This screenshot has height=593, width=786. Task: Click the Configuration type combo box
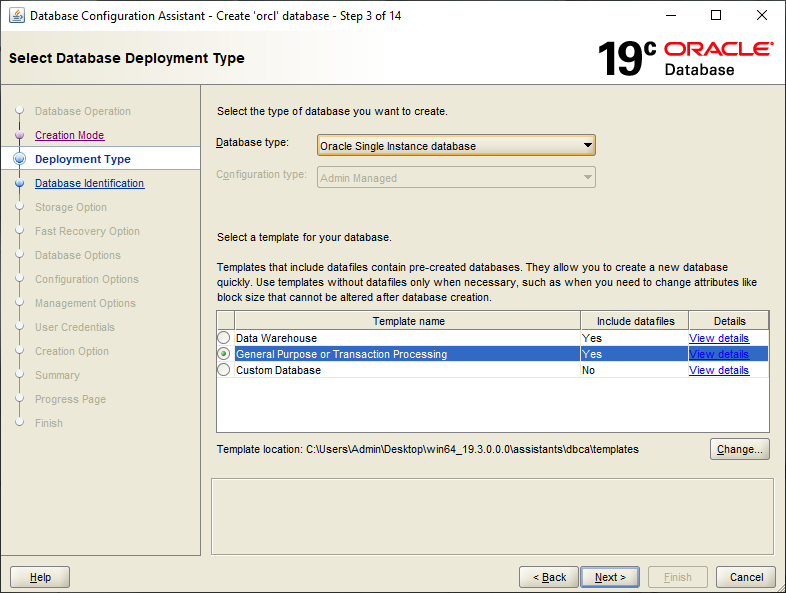tap(456, 178)
